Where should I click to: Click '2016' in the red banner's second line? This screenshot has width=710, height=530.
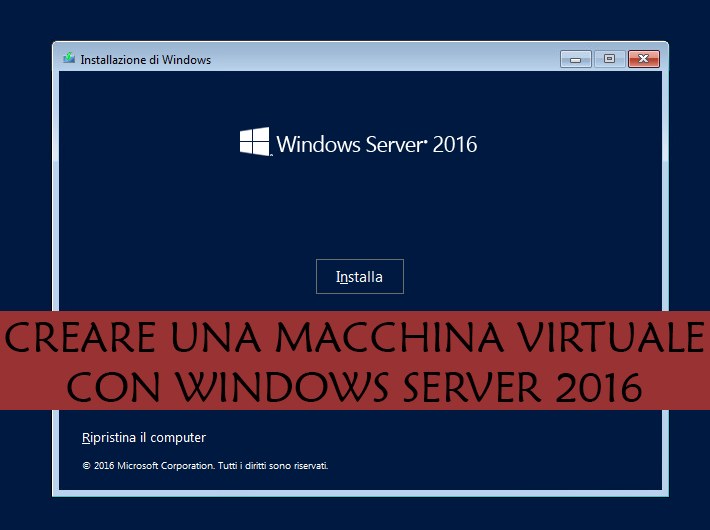coord(602,385)
